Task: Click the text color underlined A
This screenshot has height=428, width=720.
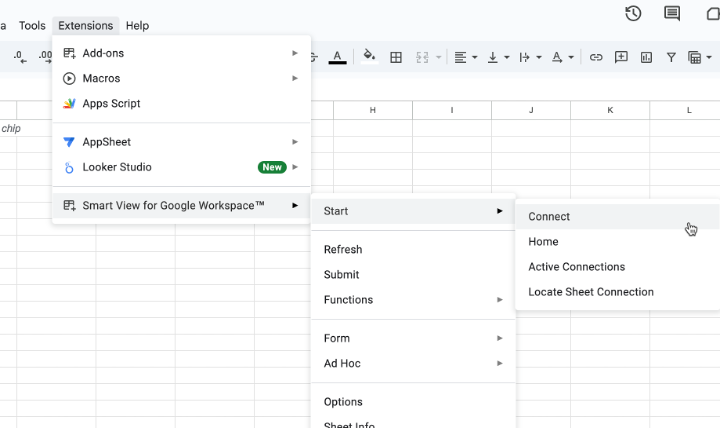Action: click(x=337, y=57)
